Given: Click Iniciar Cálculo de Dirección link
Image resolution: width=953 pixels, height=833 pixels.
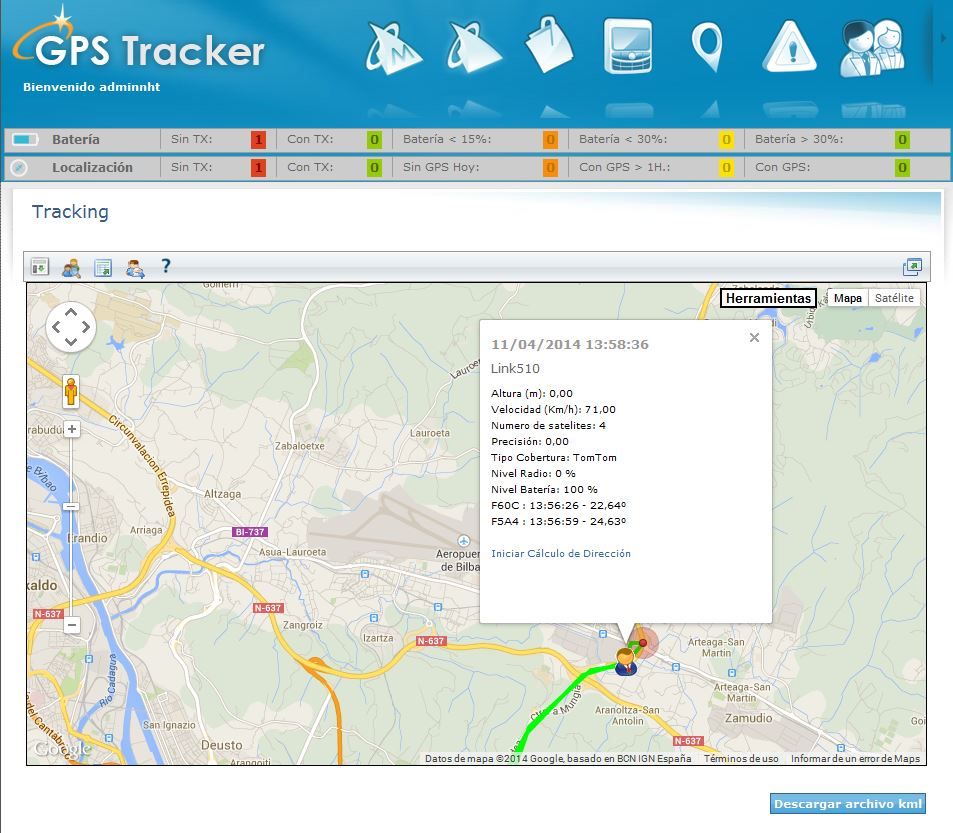Looking at the screenshot, I should (x=560, y=553).
